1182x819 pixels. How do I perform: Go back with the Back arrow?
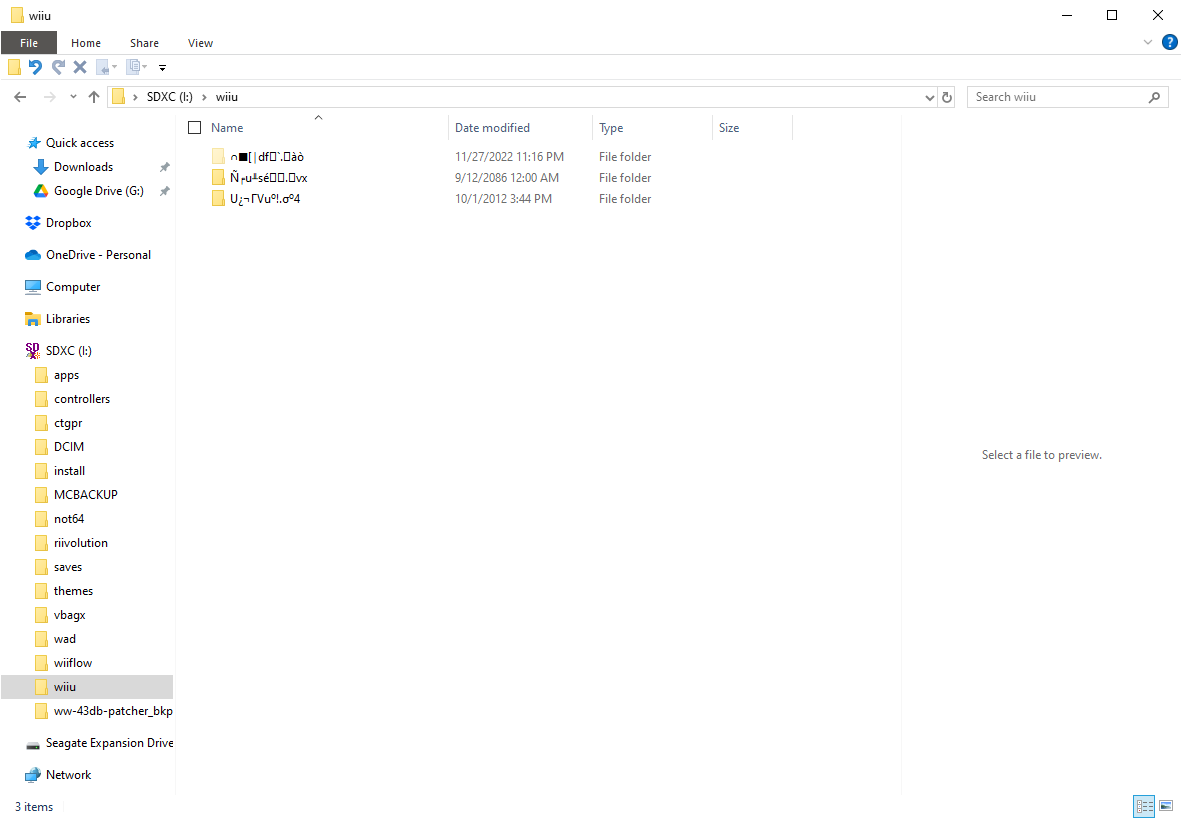tap(20, 97)
